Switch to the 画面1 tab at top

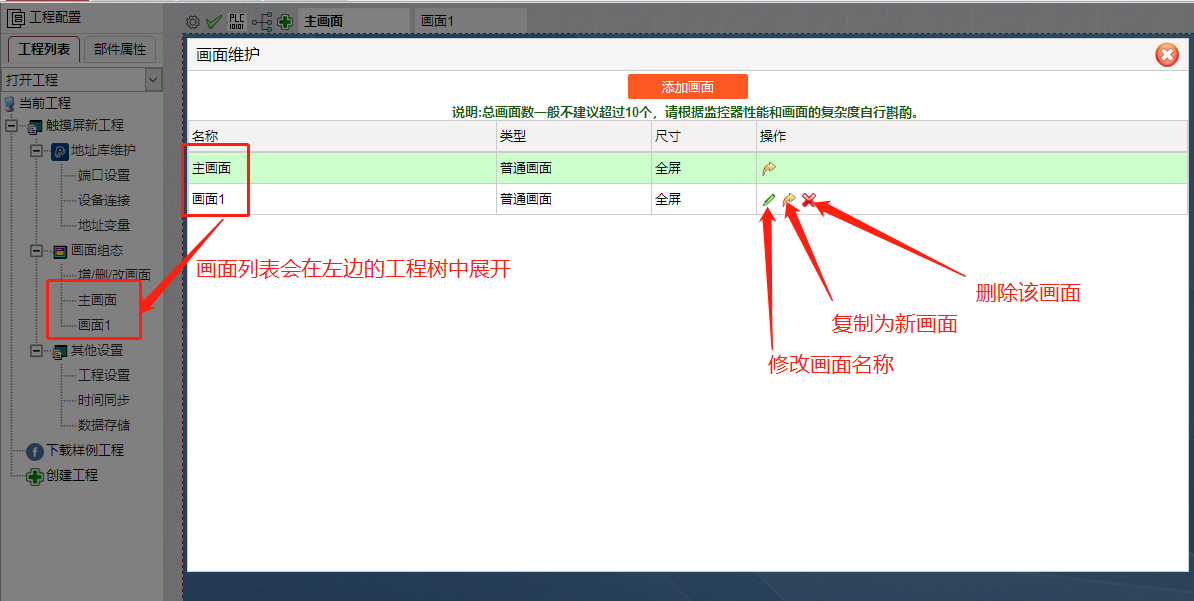click(x=438, y=21)
